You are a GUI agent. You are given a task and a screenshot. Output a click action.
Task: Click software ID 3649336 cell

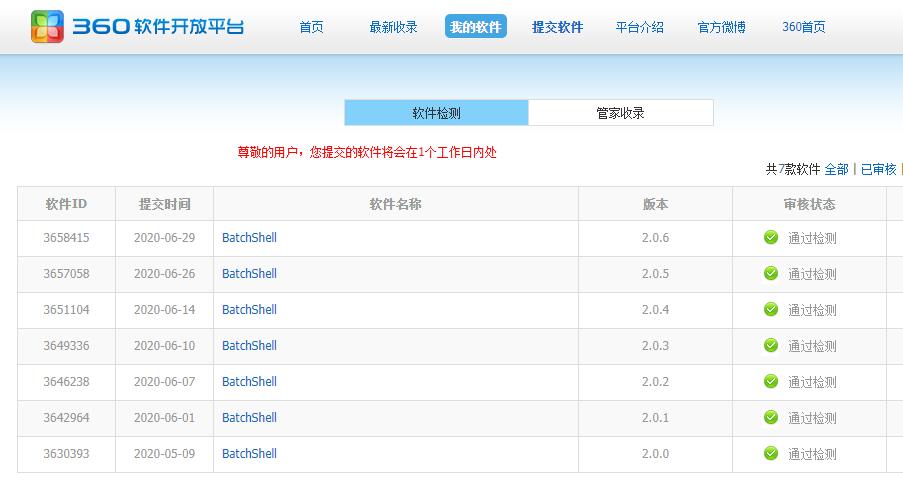(x=66, y=346)
